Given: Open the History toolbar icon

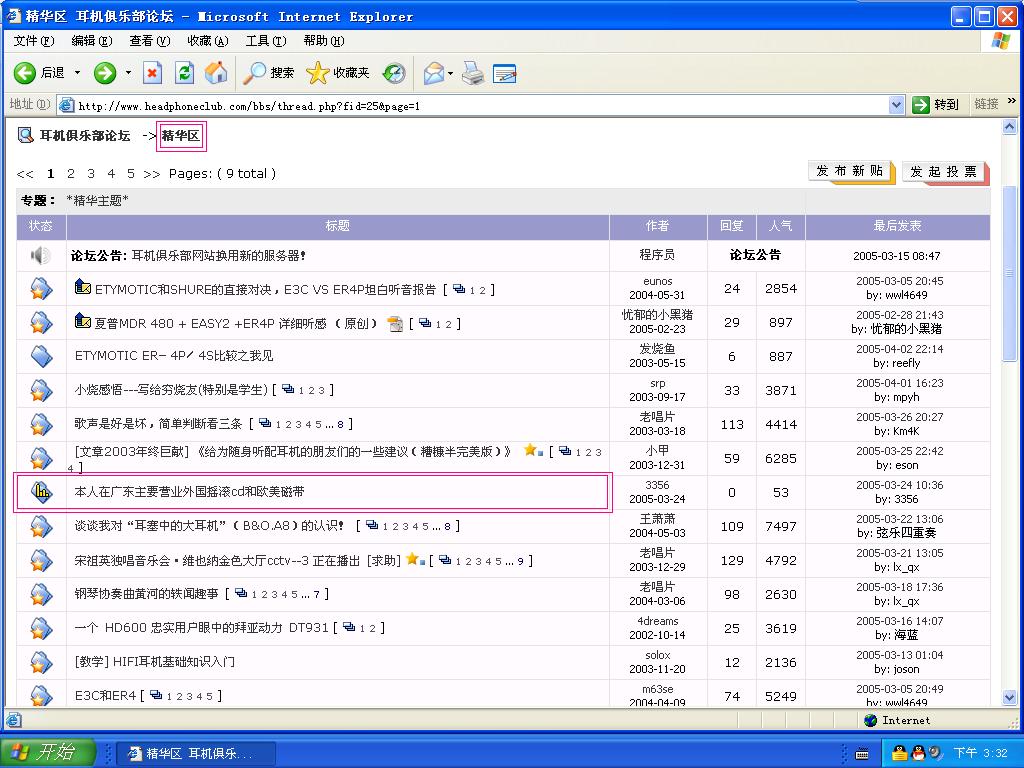Looking at the screenshot, I should click(394, 72).
